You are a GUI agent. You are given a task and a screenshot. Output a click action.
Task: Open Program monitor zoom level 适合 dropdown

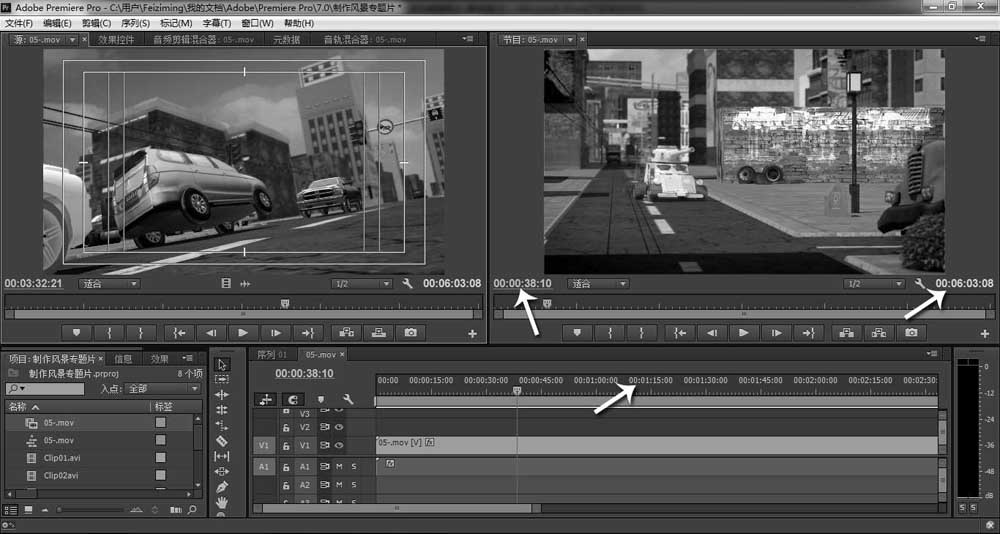(x=598, y=284)
